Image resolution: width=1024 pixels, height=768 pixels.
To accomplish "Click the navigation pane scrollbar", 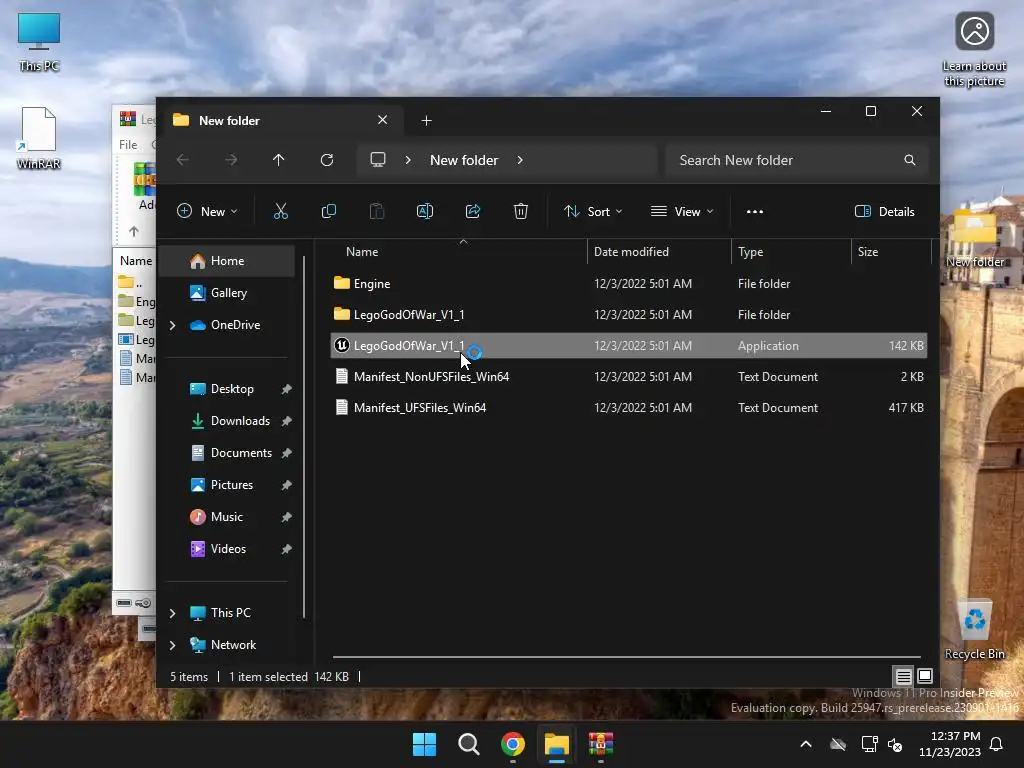I will [x=304, y=436].
